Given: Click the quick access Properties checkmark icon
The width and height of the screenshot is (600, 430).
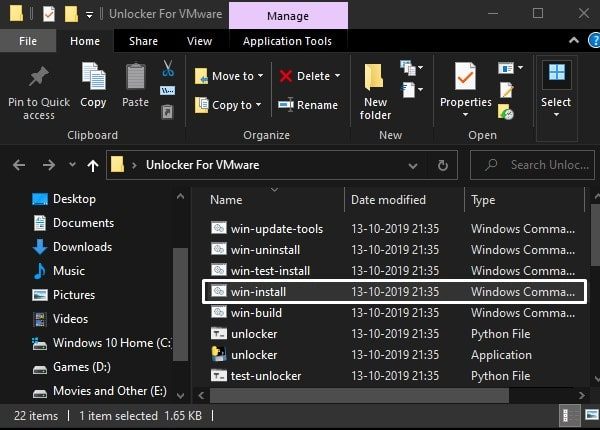Looking at the screenshot, I should [x=49, y=14].
